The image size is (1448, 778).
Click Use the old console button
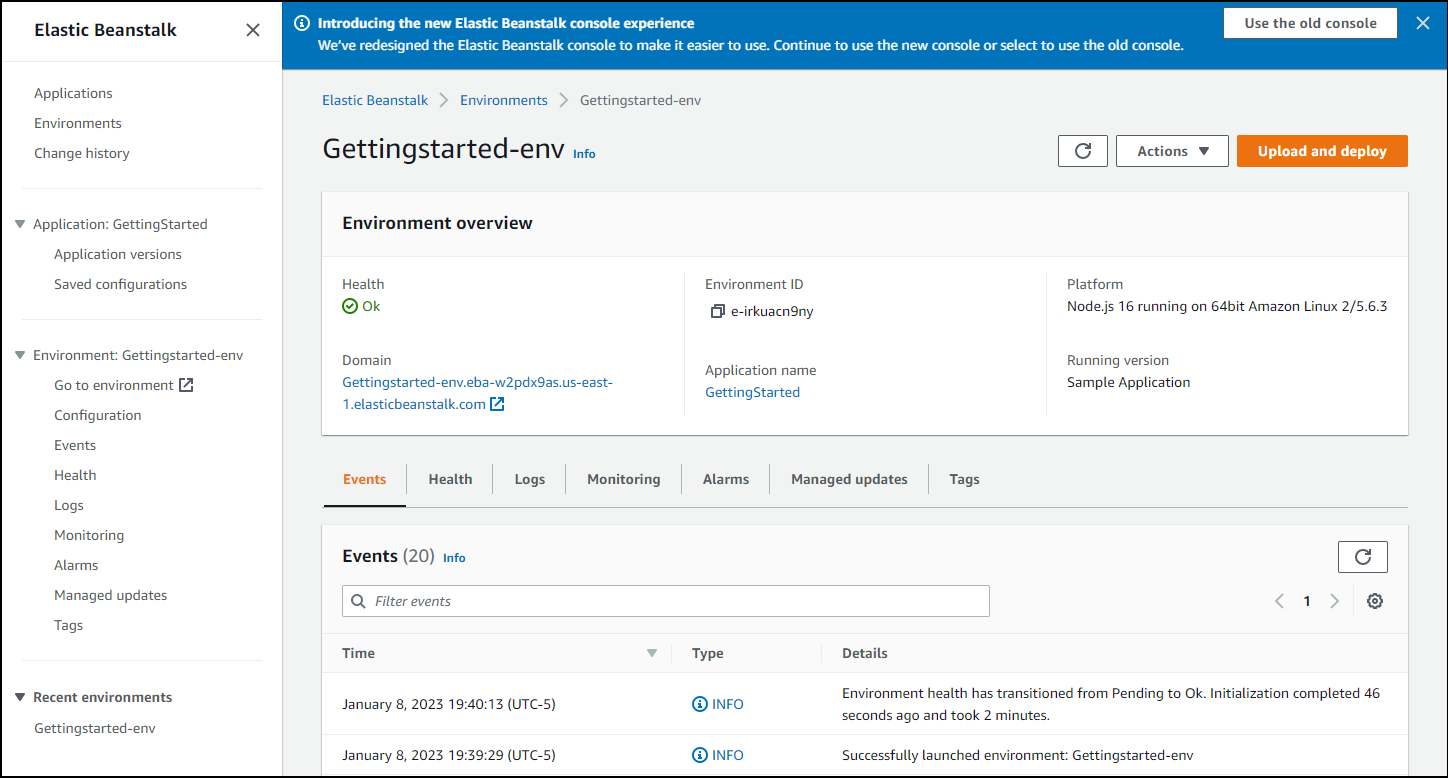(1309, 23)
